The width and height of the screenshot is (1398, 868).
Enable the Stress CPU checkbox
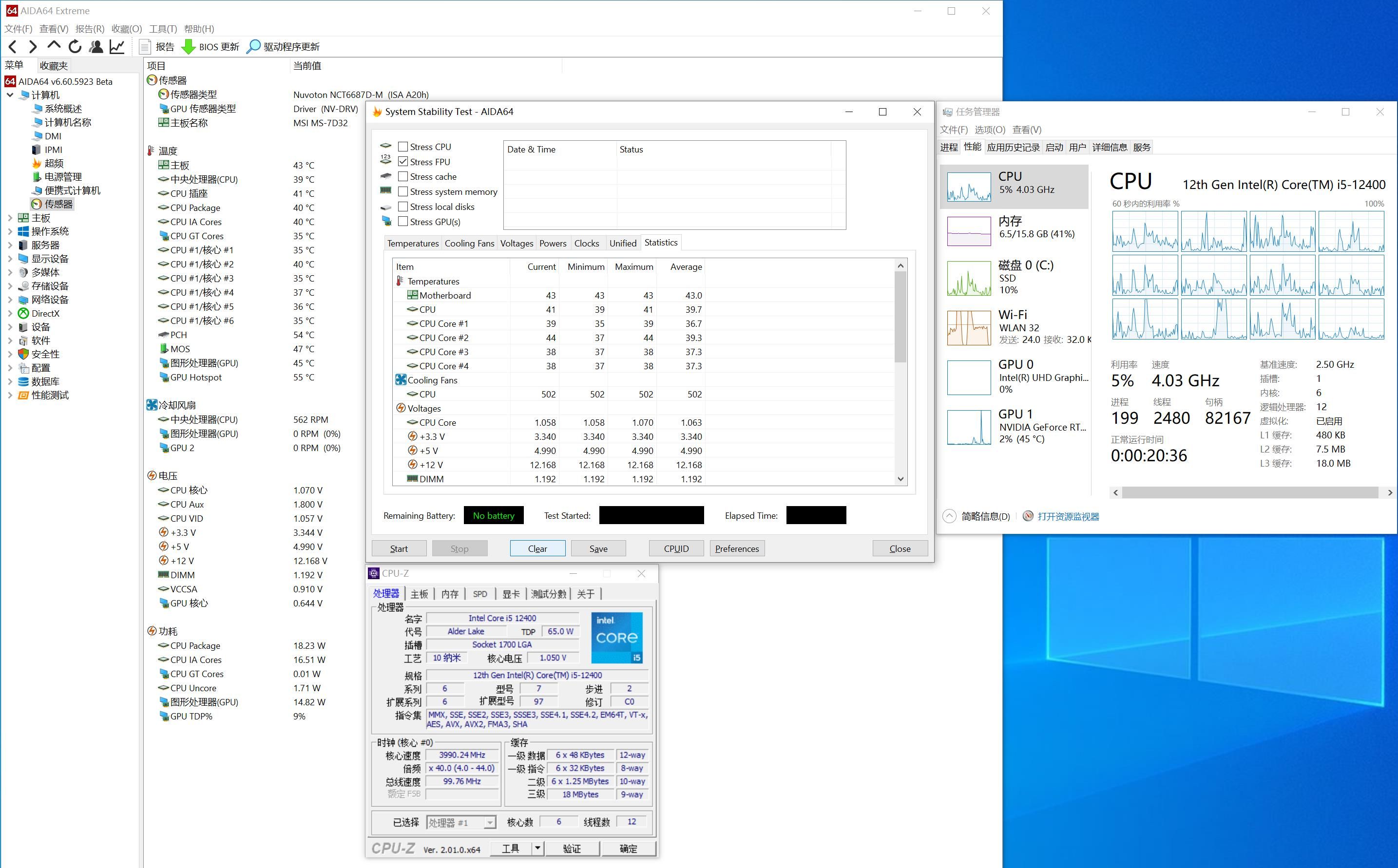403,147
